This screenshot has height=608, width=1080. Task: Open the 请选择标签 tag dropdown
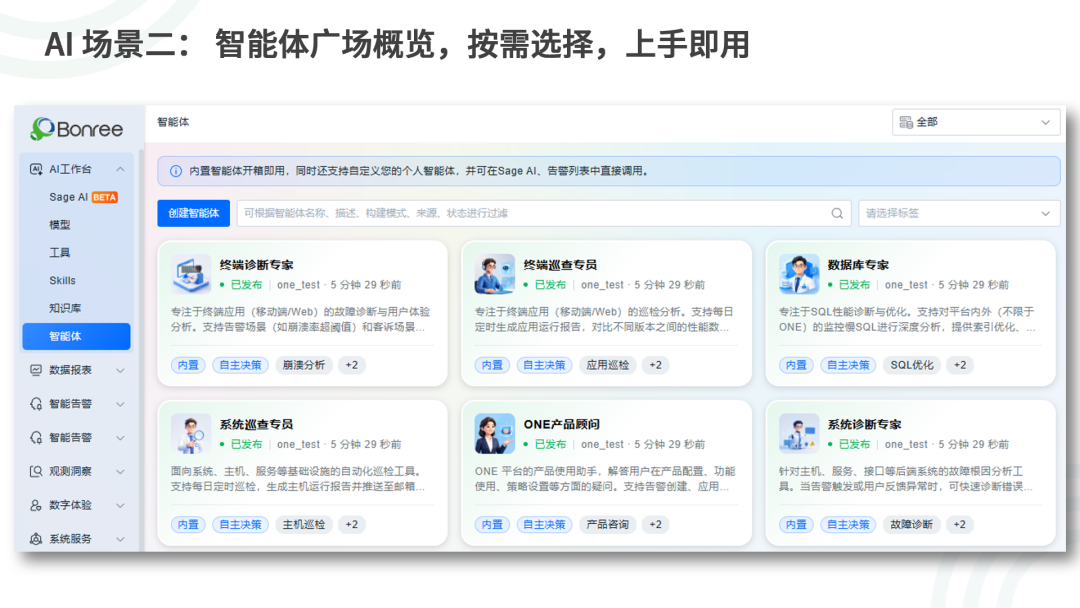[959, 213]
